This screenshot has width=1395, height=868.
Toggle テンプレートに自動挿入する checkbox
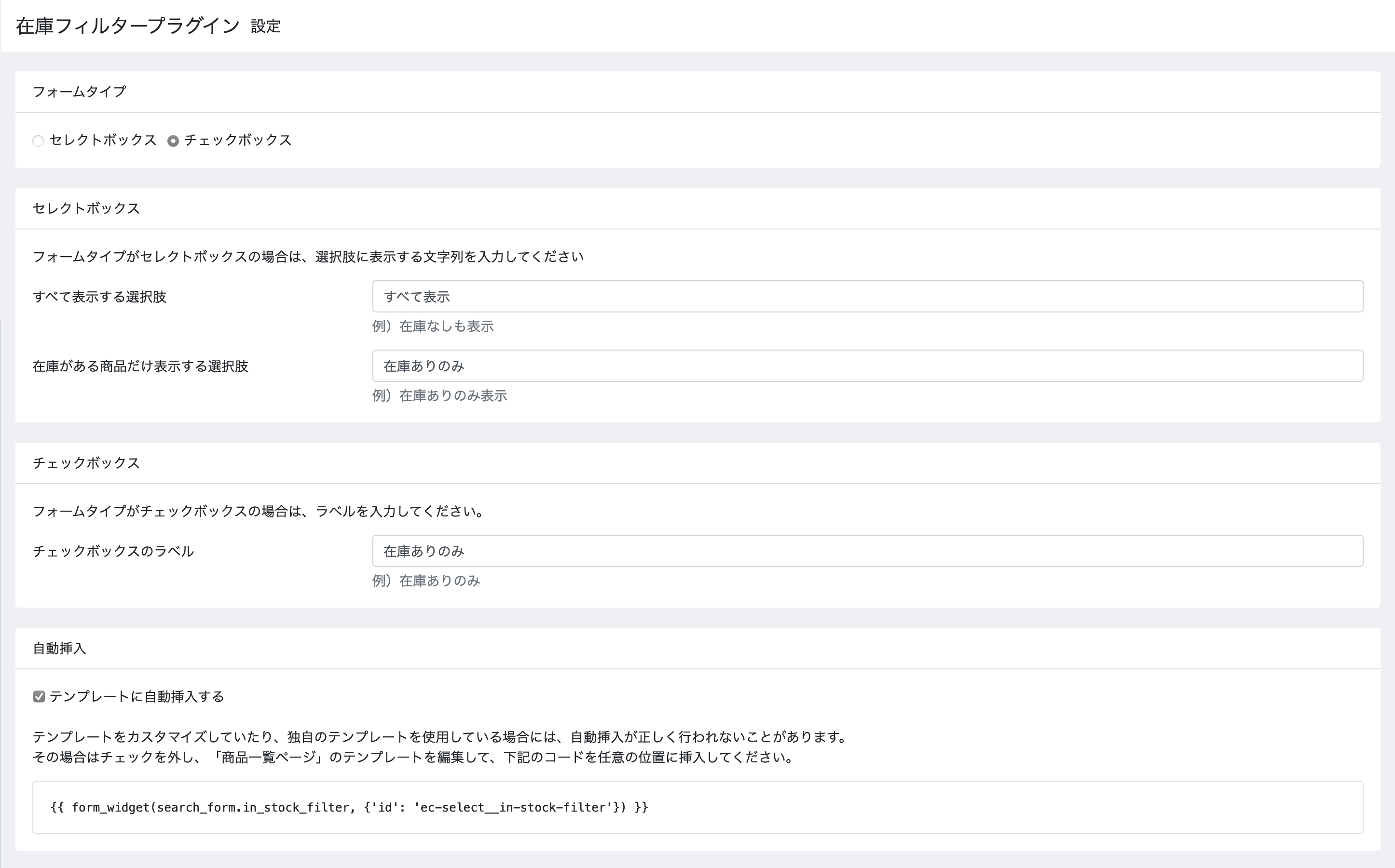[39, 696]
